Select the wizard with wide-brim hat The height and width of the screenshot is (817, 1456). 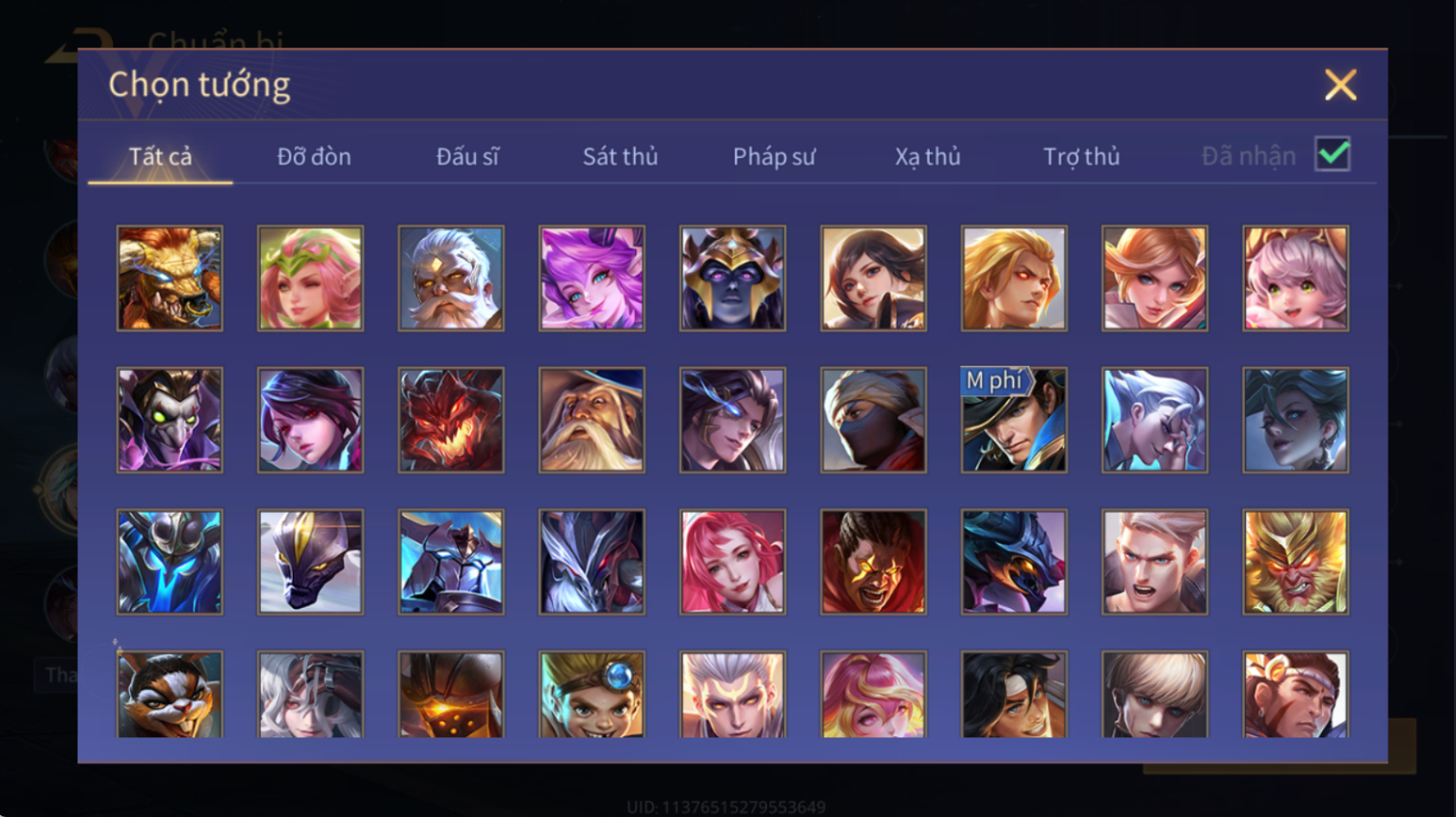pyautogui.click(x=592, y=420)
